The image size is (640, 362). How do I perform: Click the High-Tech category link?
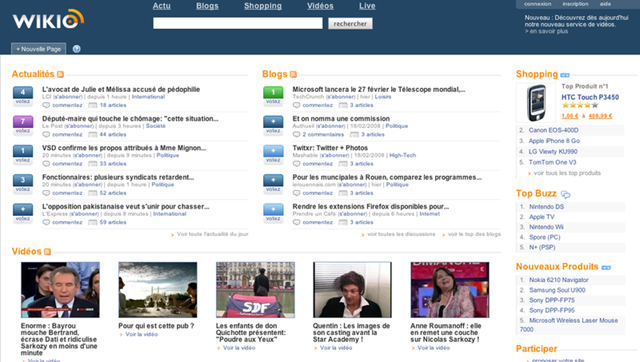point(402,155)
